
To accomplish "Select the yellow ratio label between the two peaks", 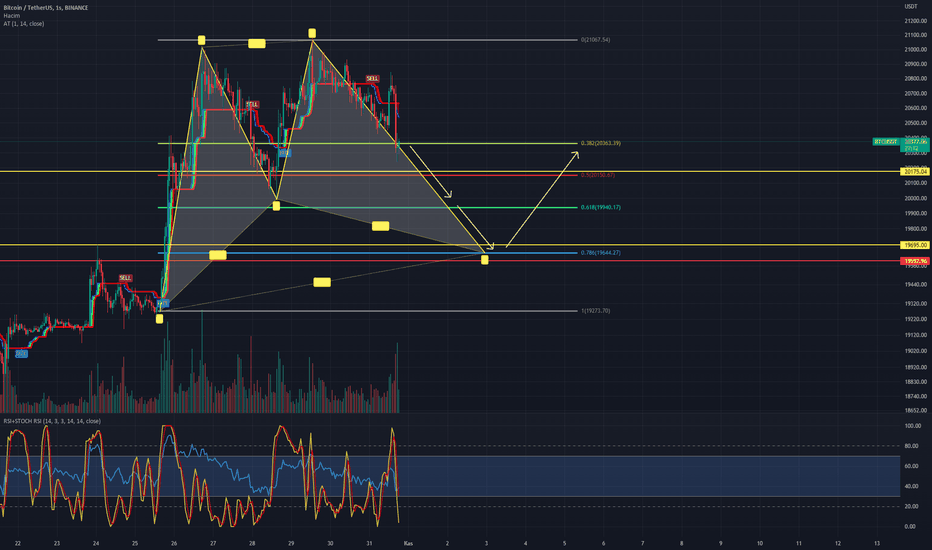I will coord(257,43).
